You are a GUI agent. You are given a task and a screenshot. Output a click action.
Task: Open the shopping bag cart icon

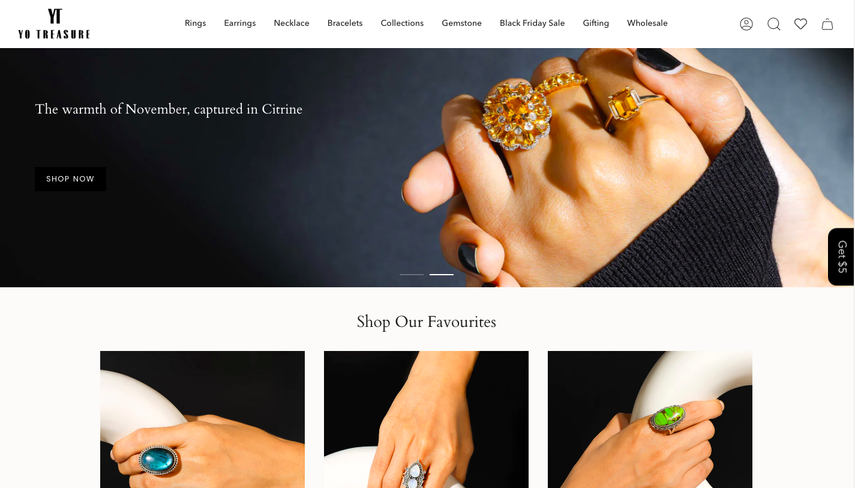pyautogui.click(x=827, y=24)
